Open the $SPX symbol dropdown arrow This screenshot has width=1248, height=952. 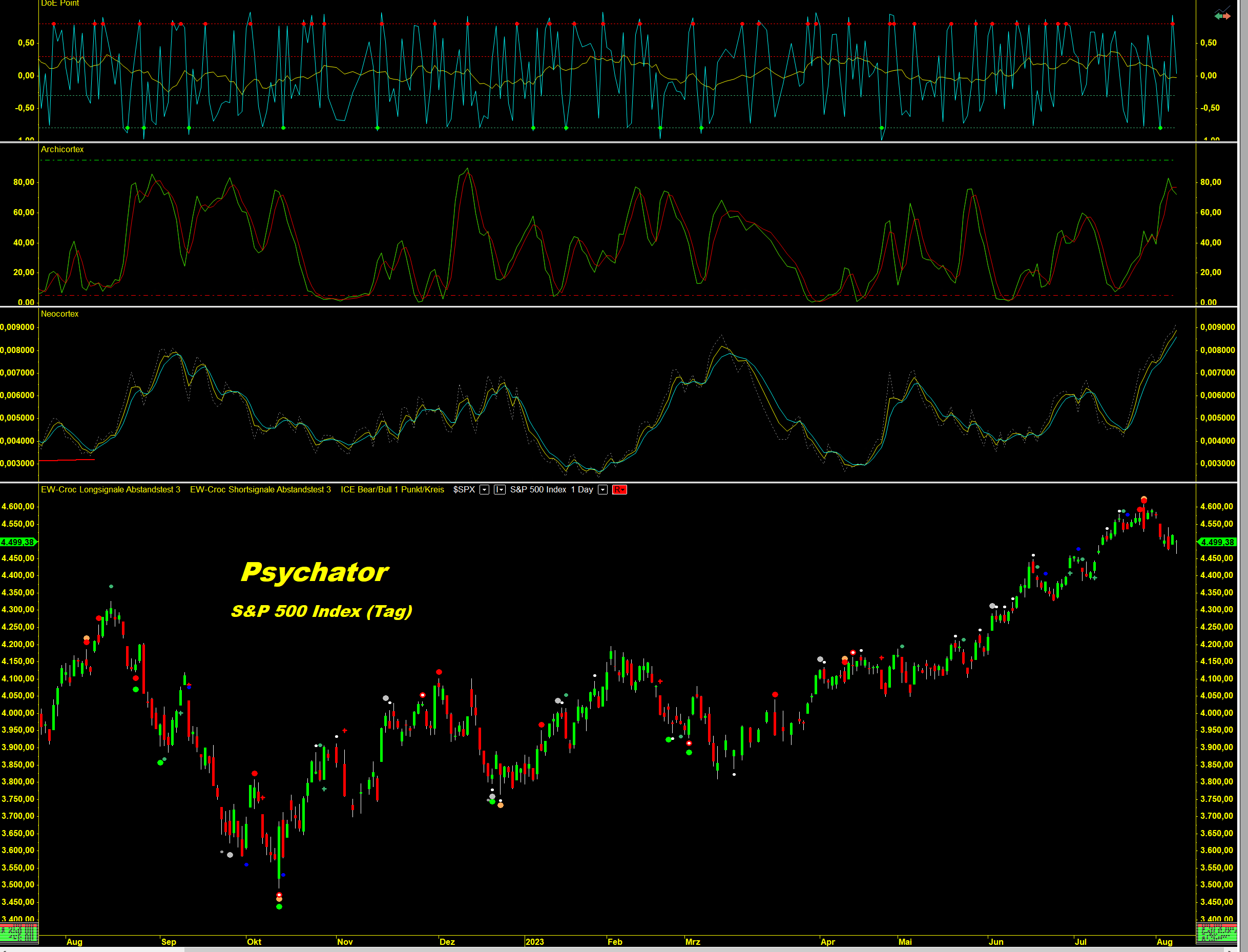coord(484,490)
